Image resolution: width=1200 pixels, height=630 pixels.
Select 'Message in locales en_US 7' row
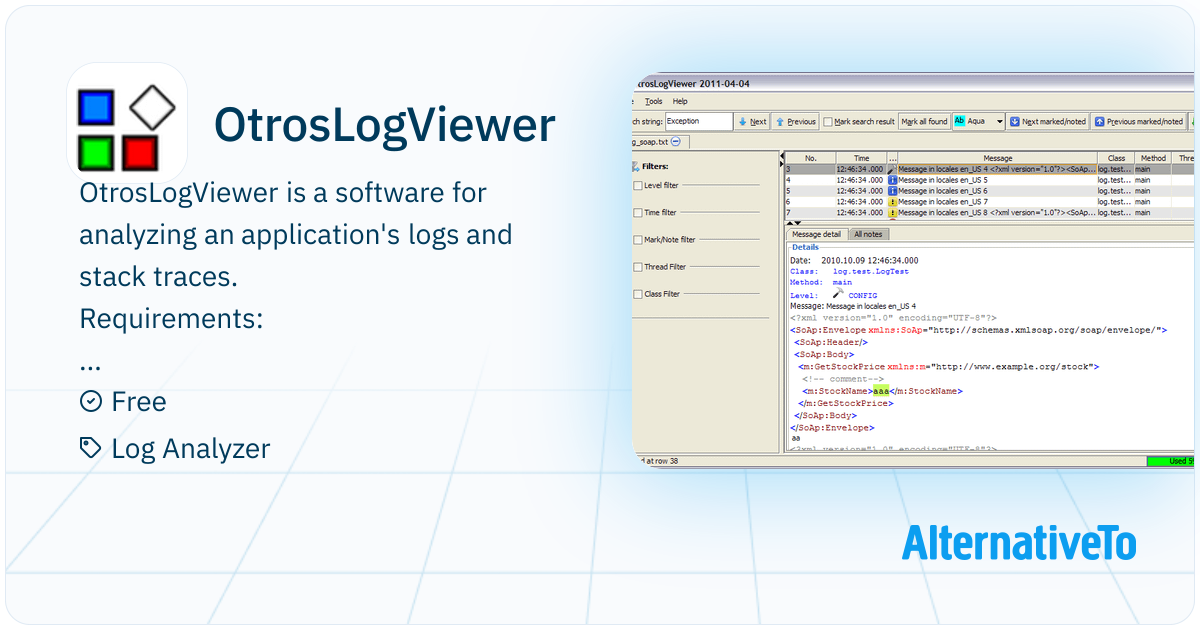click(x=989, y=202)
